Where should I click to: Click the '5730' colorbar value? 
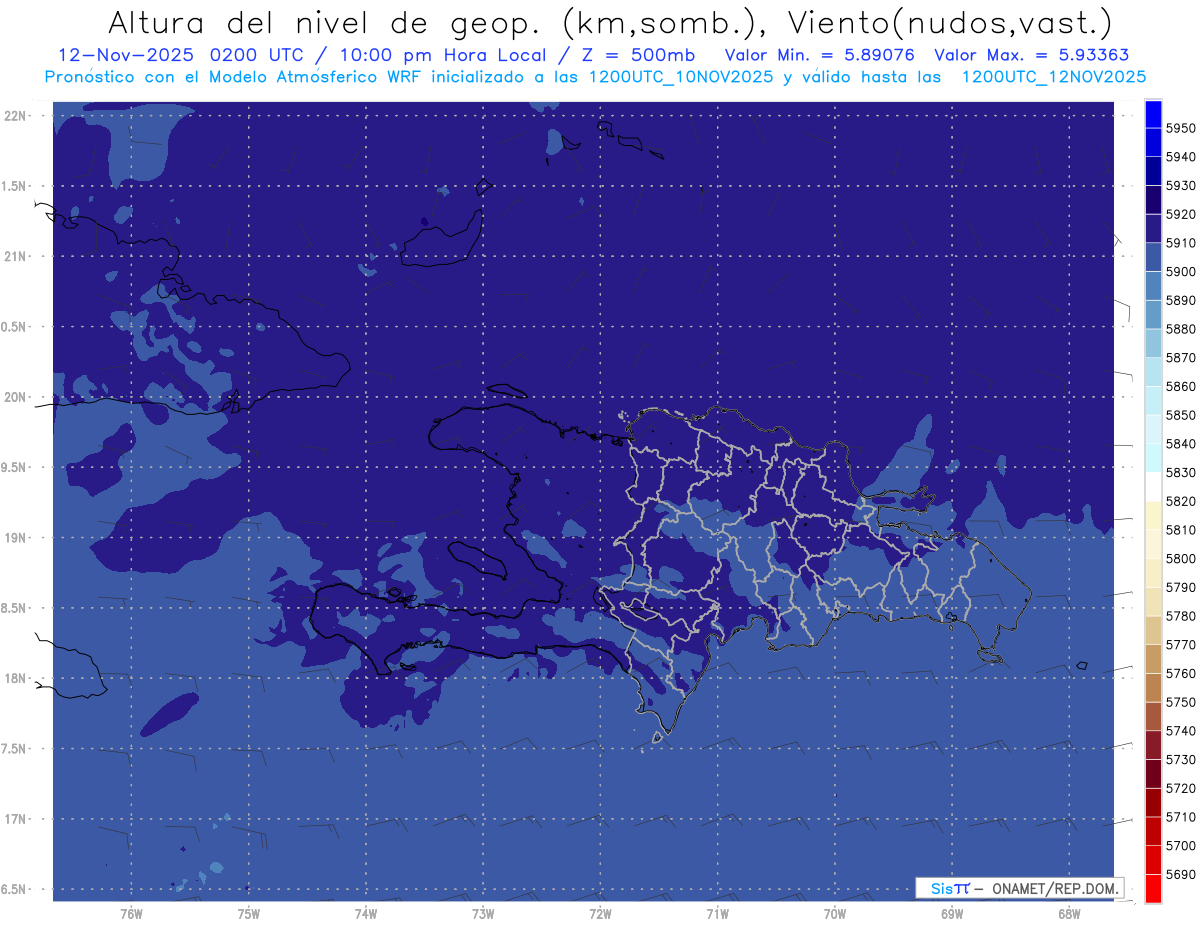tap(1181, 760)
